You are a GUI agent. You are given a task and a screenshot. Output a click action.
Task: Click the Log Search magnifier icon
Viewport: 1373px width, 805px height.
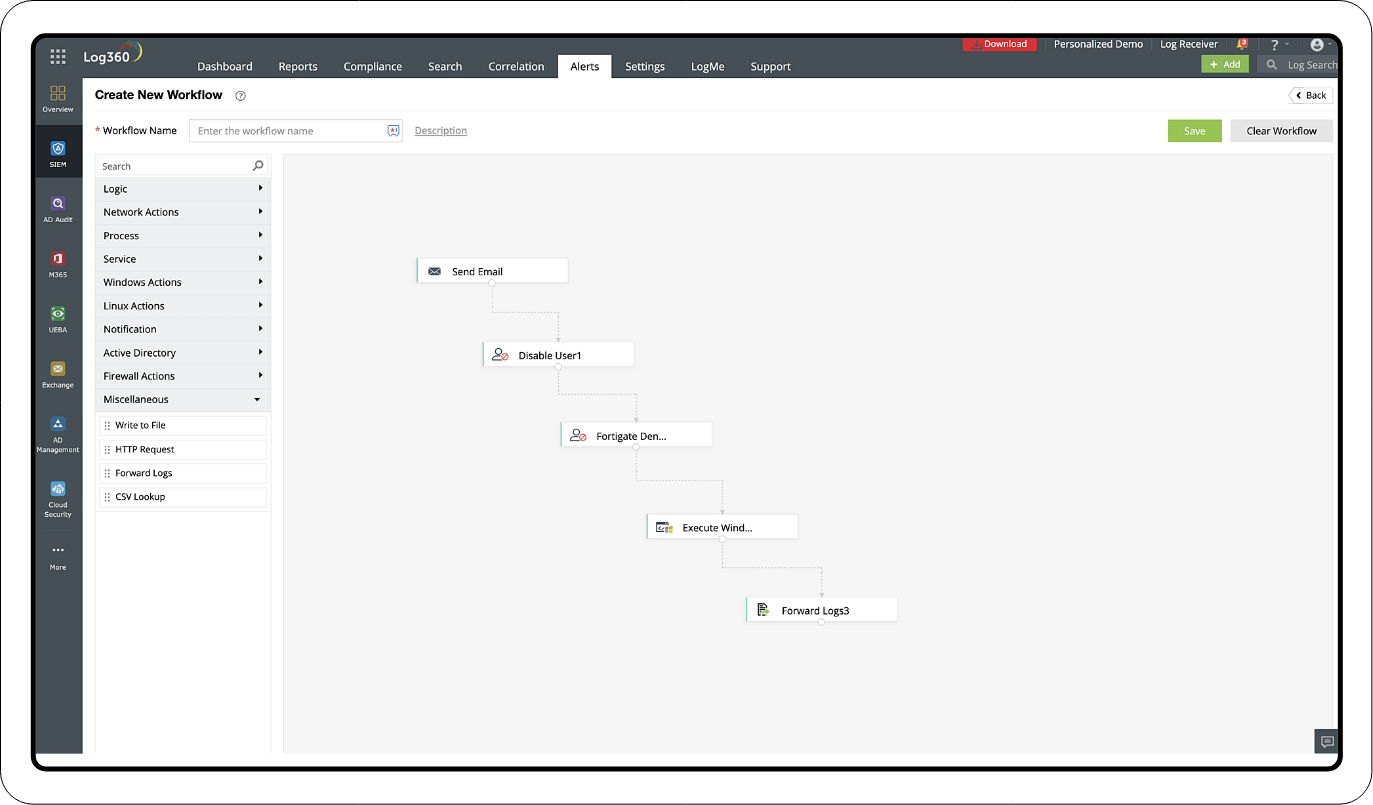1272,64
